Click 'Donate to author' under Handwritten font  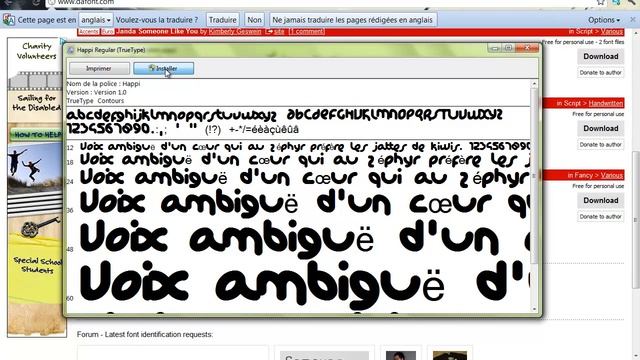(x=600, y=144)
